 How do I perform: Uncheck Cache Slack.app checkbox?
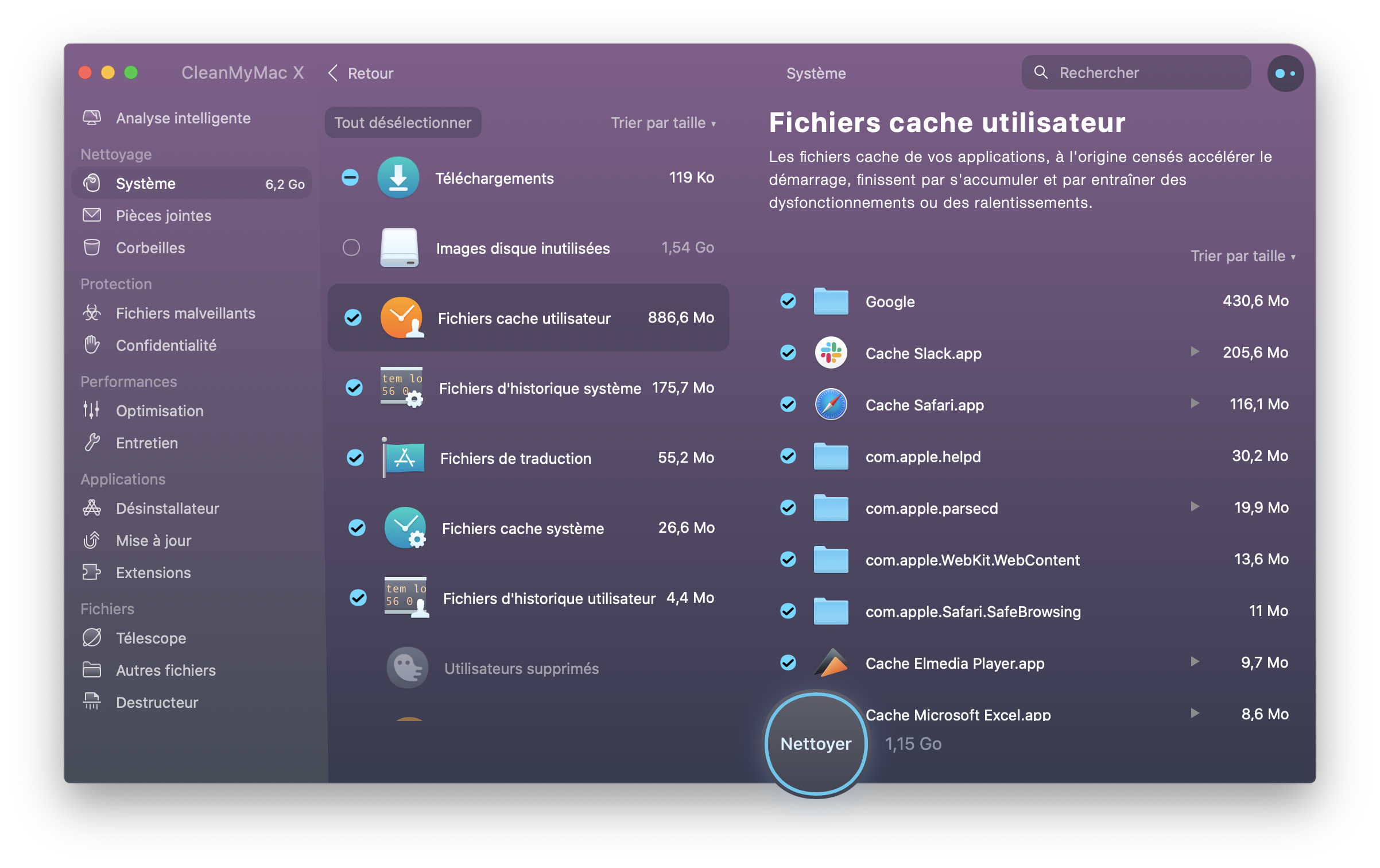[788, 352]
